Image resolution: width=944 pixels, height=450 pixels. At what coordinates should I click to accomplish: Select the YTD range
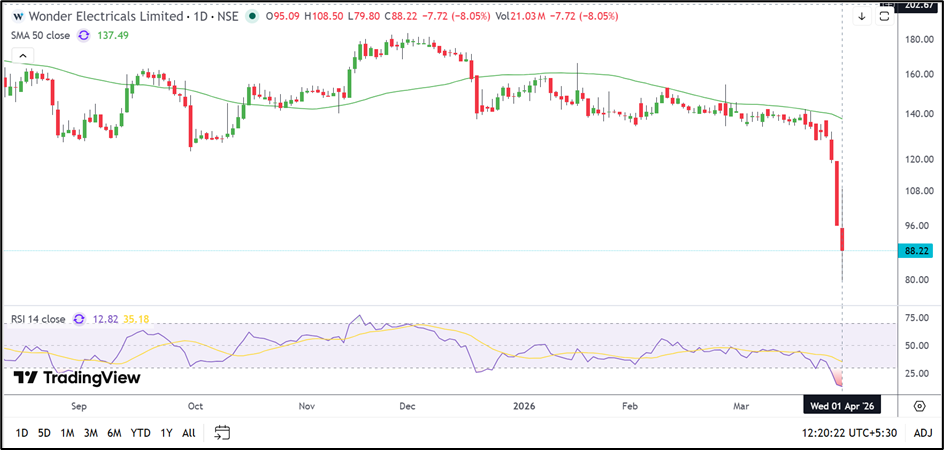coord(140,433)
